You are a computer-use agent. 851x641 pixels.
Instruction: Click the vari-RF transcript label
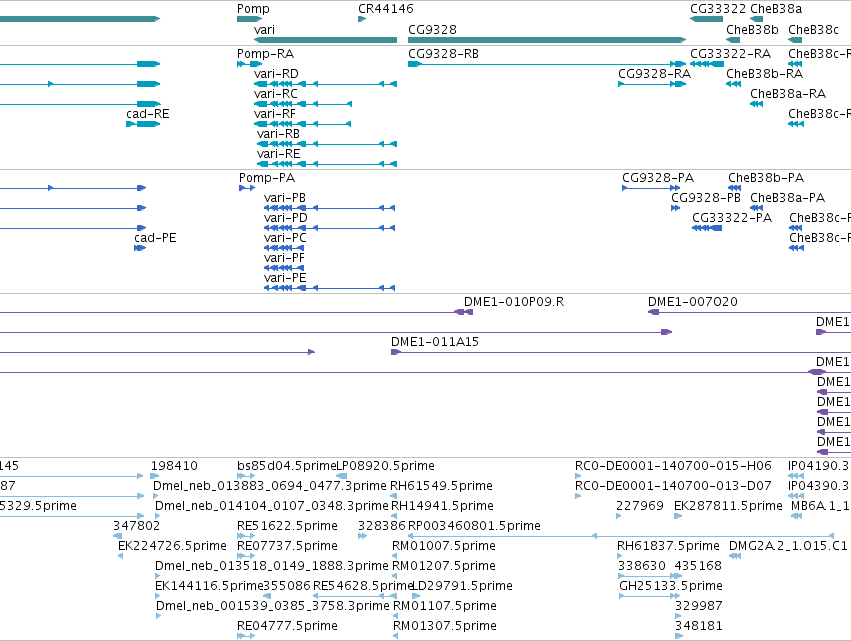click(x=275, y=114)
